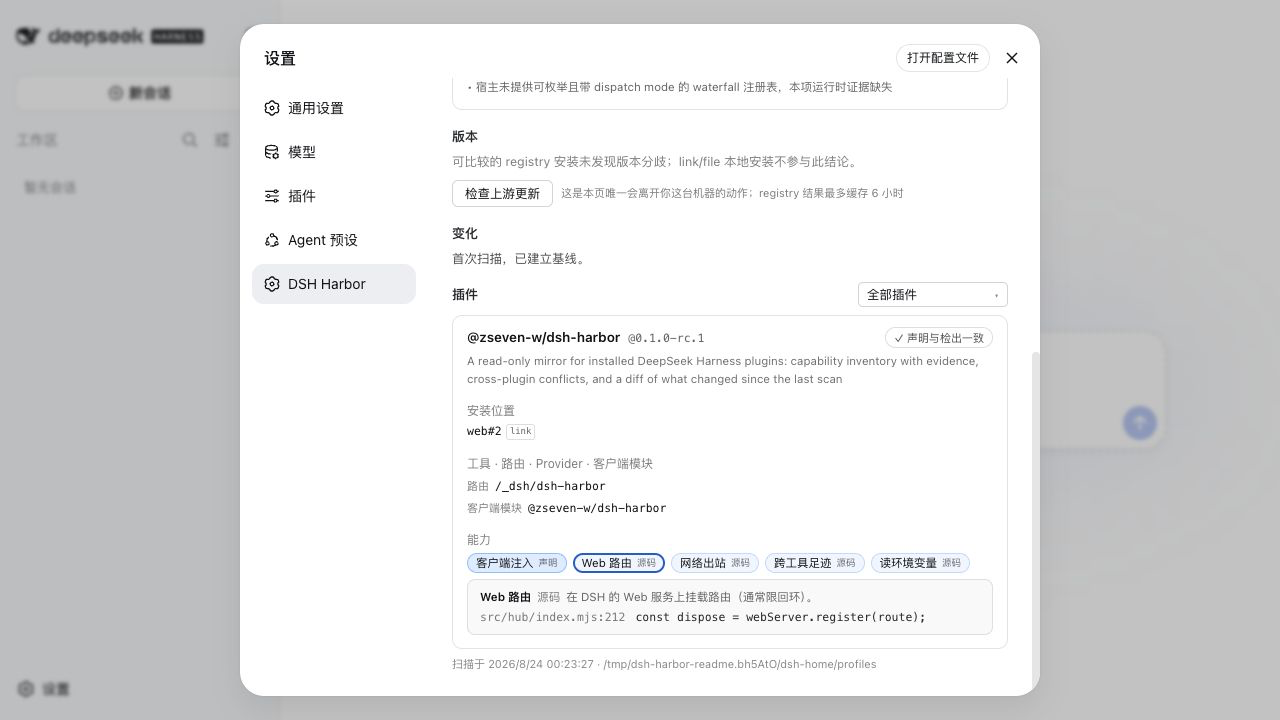Click web#2 install location text
Viewport: 1280px width, 720px height.
(x=484, y=432)
